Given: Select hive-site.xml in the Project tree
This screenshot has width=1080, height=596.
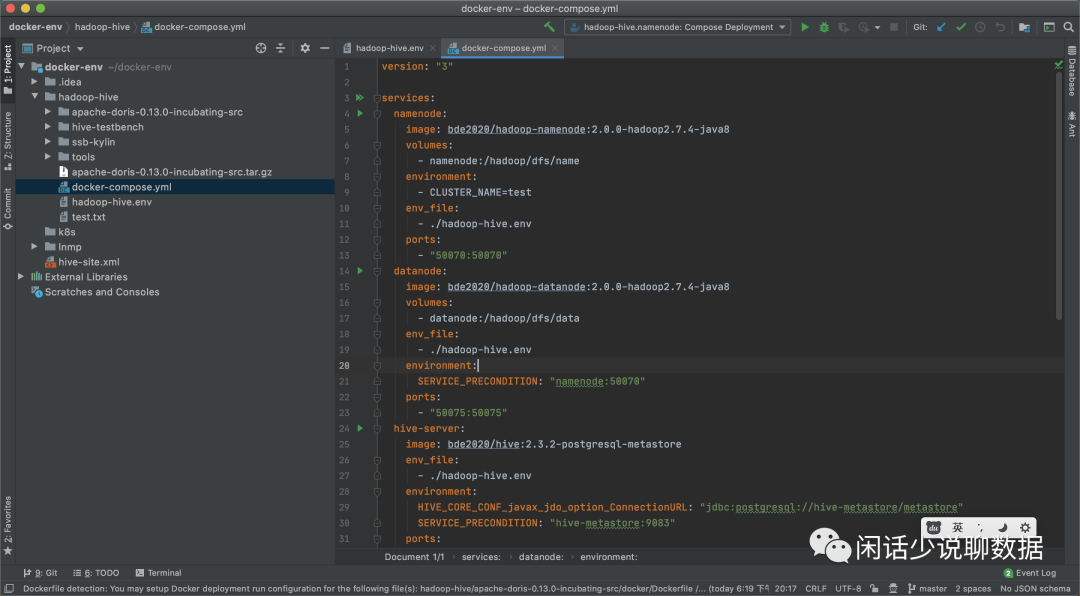Looking at the screenshot, I should pos(88,262).
